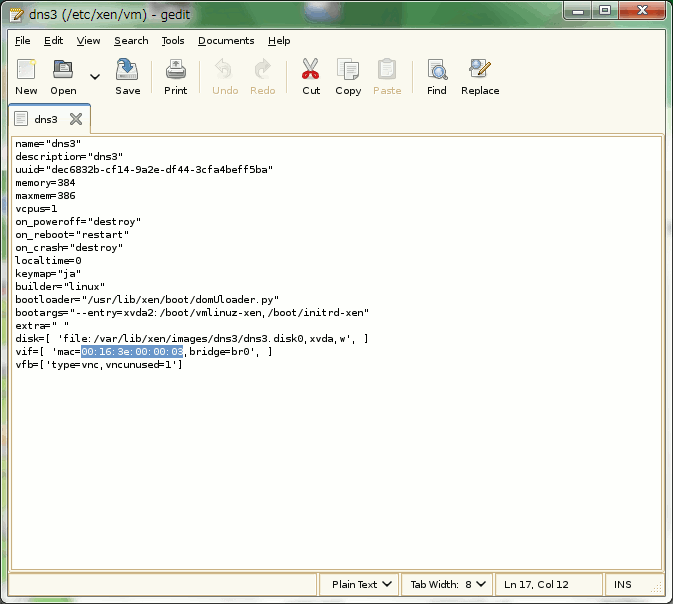Minimize the gedit window
673x604 pixels.
click(x=578, y=11)
